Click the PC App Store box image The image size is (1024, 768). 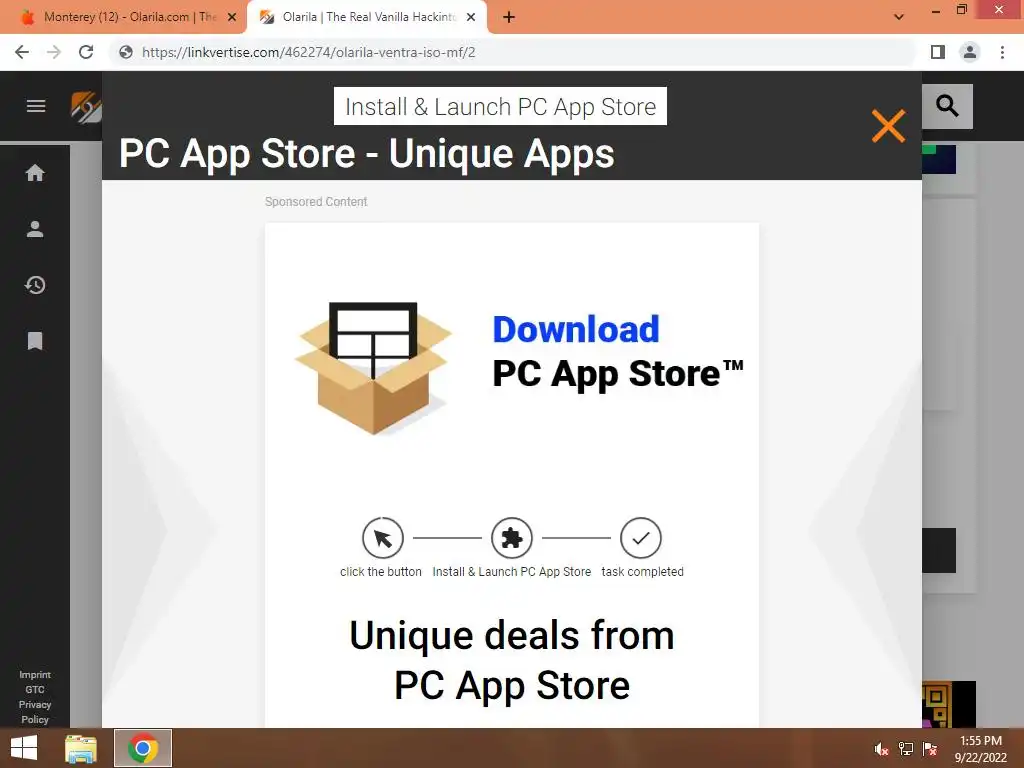tap(374, 368)
